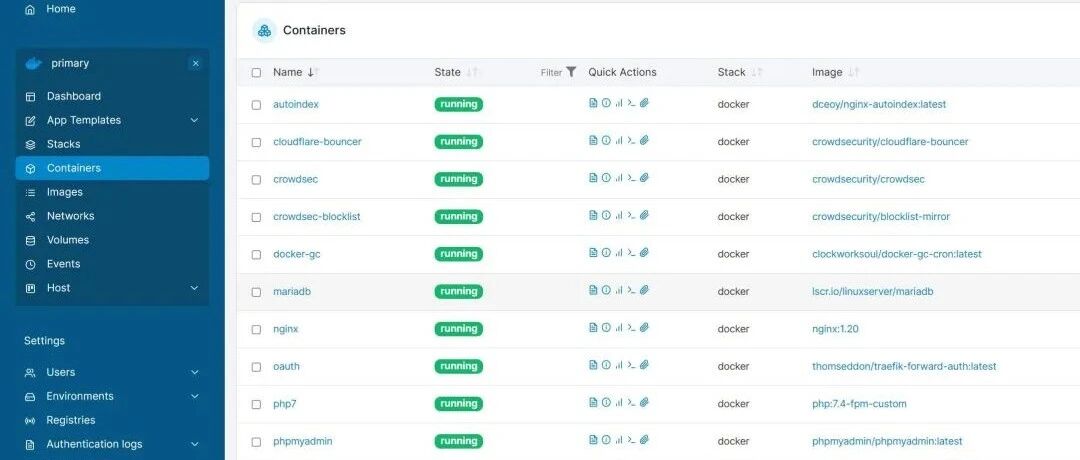Click the State column filter funnel icon

571,72
